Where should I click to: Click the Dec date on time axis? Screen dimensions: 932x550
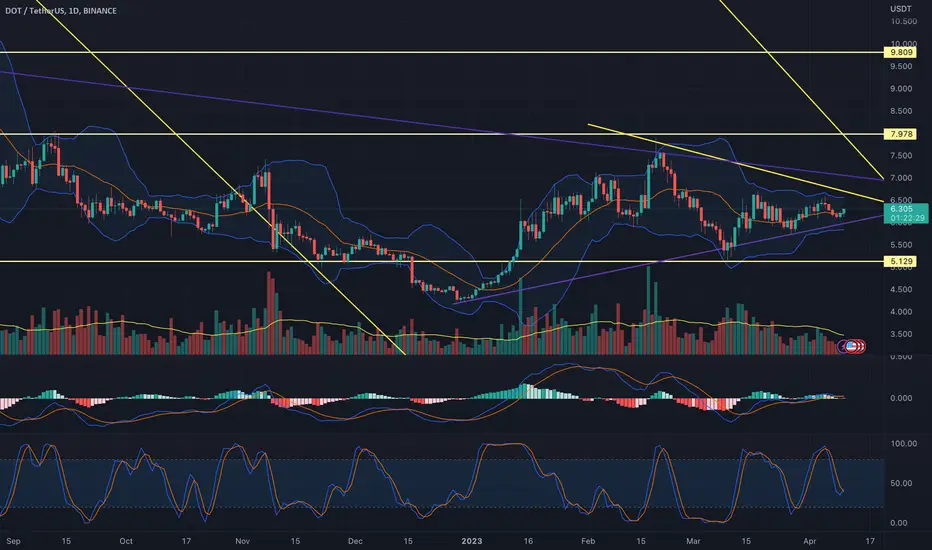pyautogui.click(x=355, y=541)
